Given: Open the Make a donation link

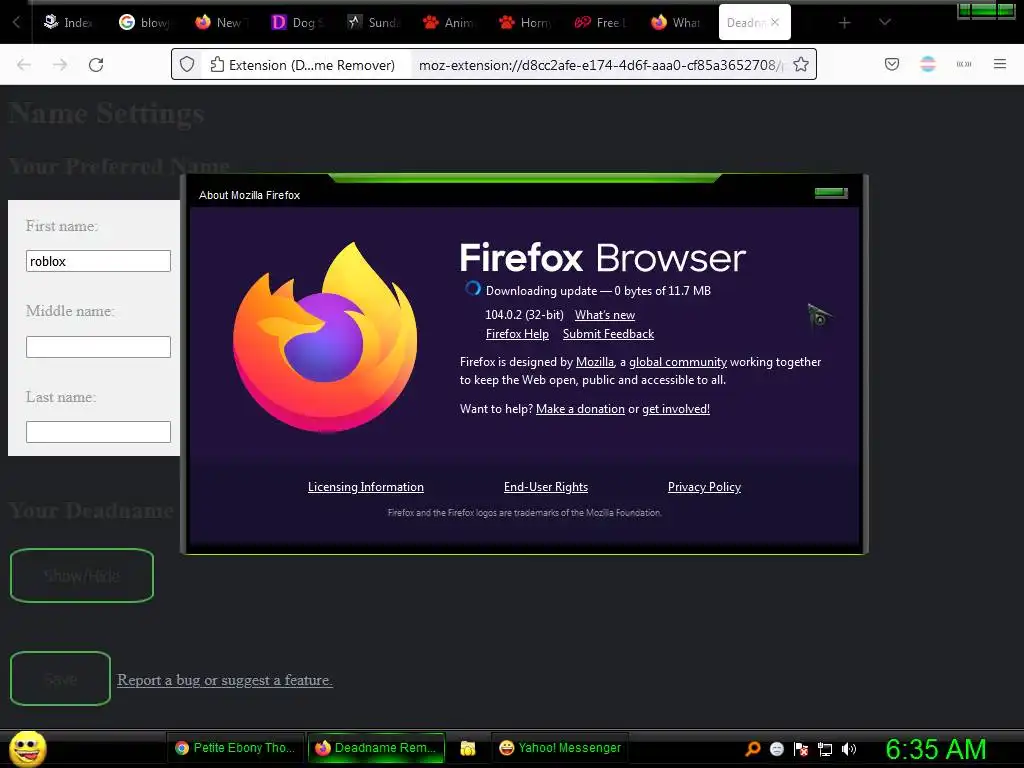Looking at the screenshot, I should pyautogui.click(x=580, y=409).
